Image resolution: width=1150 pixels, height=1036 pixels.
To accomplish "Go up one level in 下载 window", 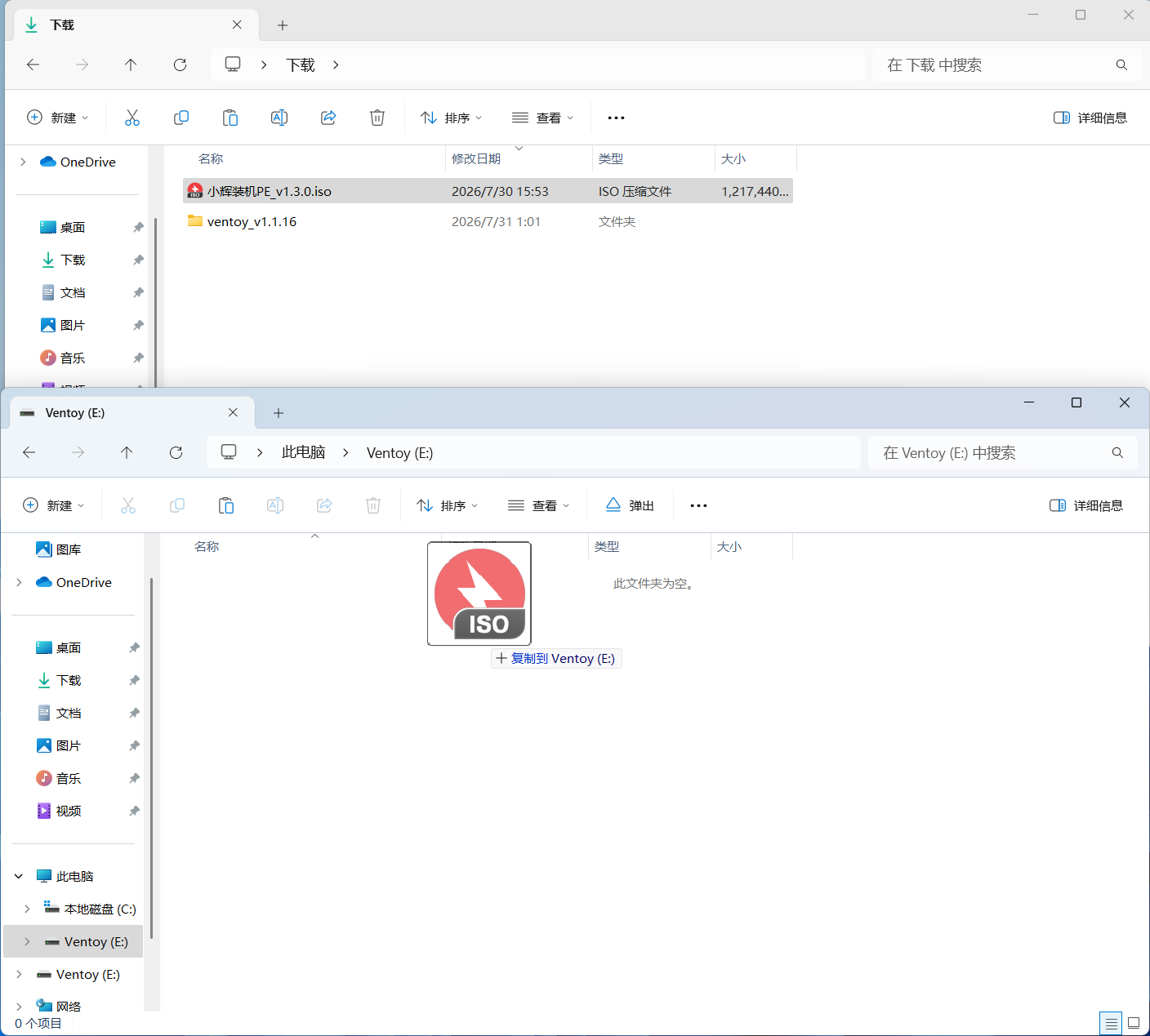I will coord(131,64).
